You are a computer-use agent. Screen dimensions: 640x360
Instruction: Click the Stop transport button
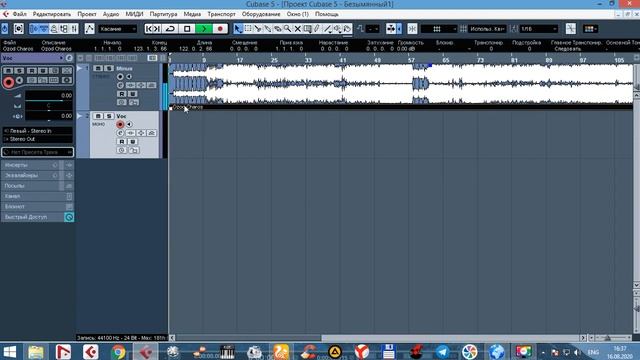[x=187, y=29]
